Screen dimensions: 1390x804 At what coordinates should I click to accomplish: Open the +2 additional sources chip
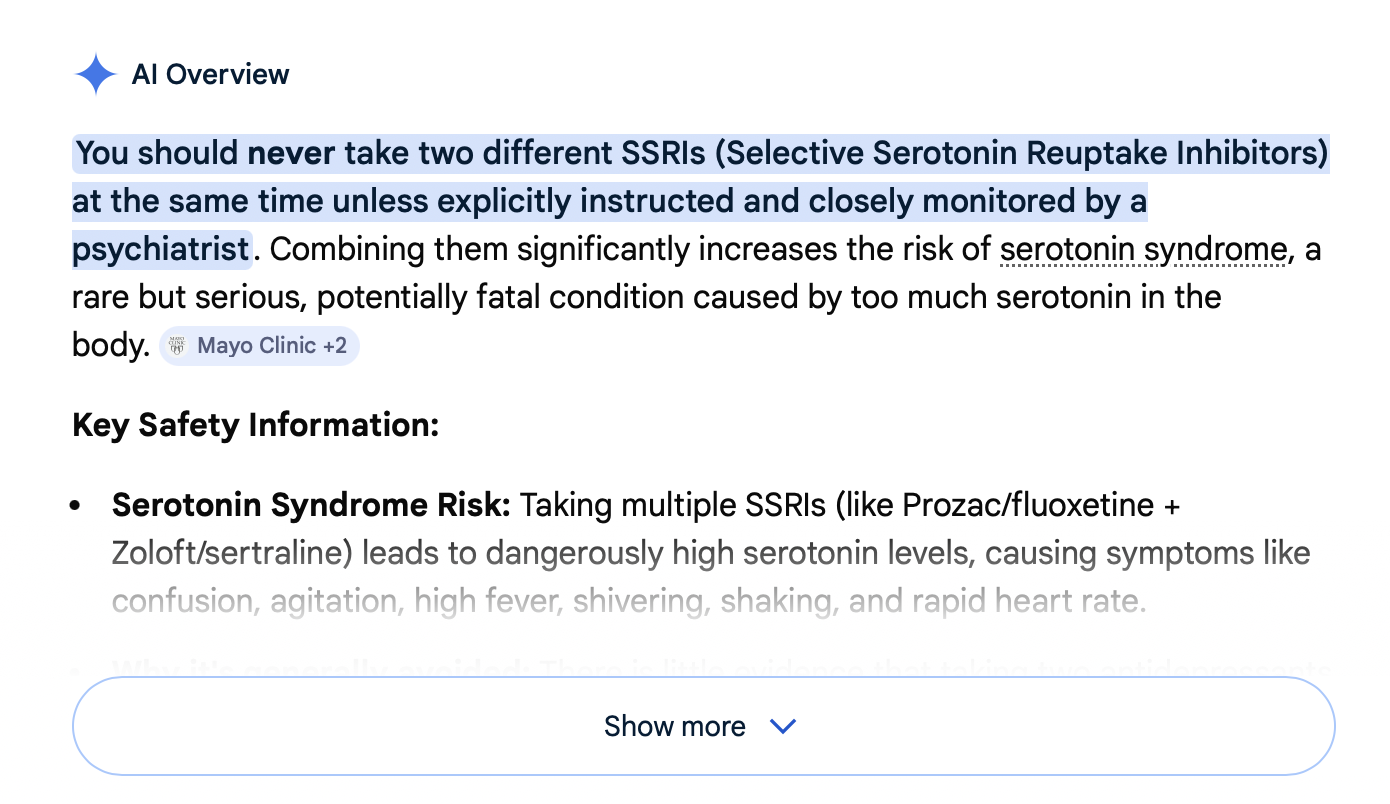pyautogui.click(x=334, y=346)
